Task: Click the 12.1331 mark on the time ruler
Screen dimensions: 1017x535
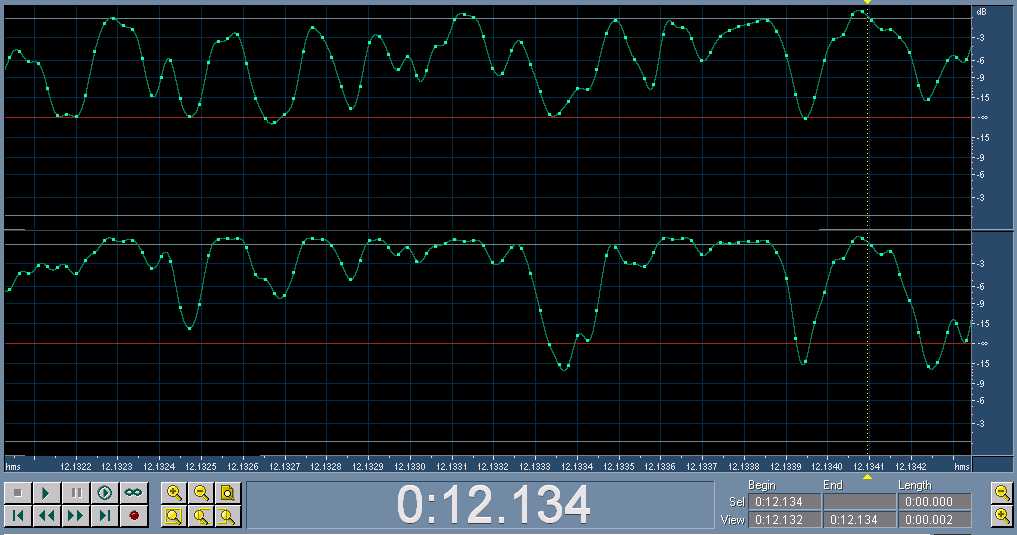Action: 451,466
